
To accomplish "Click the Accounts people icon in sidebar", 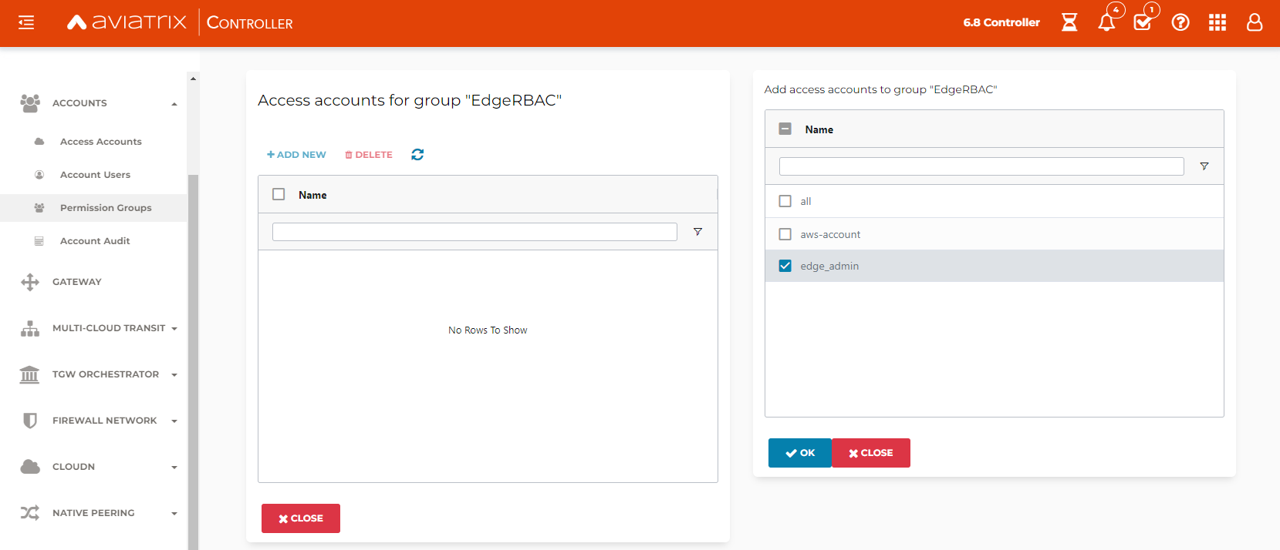I will [30, 103].
